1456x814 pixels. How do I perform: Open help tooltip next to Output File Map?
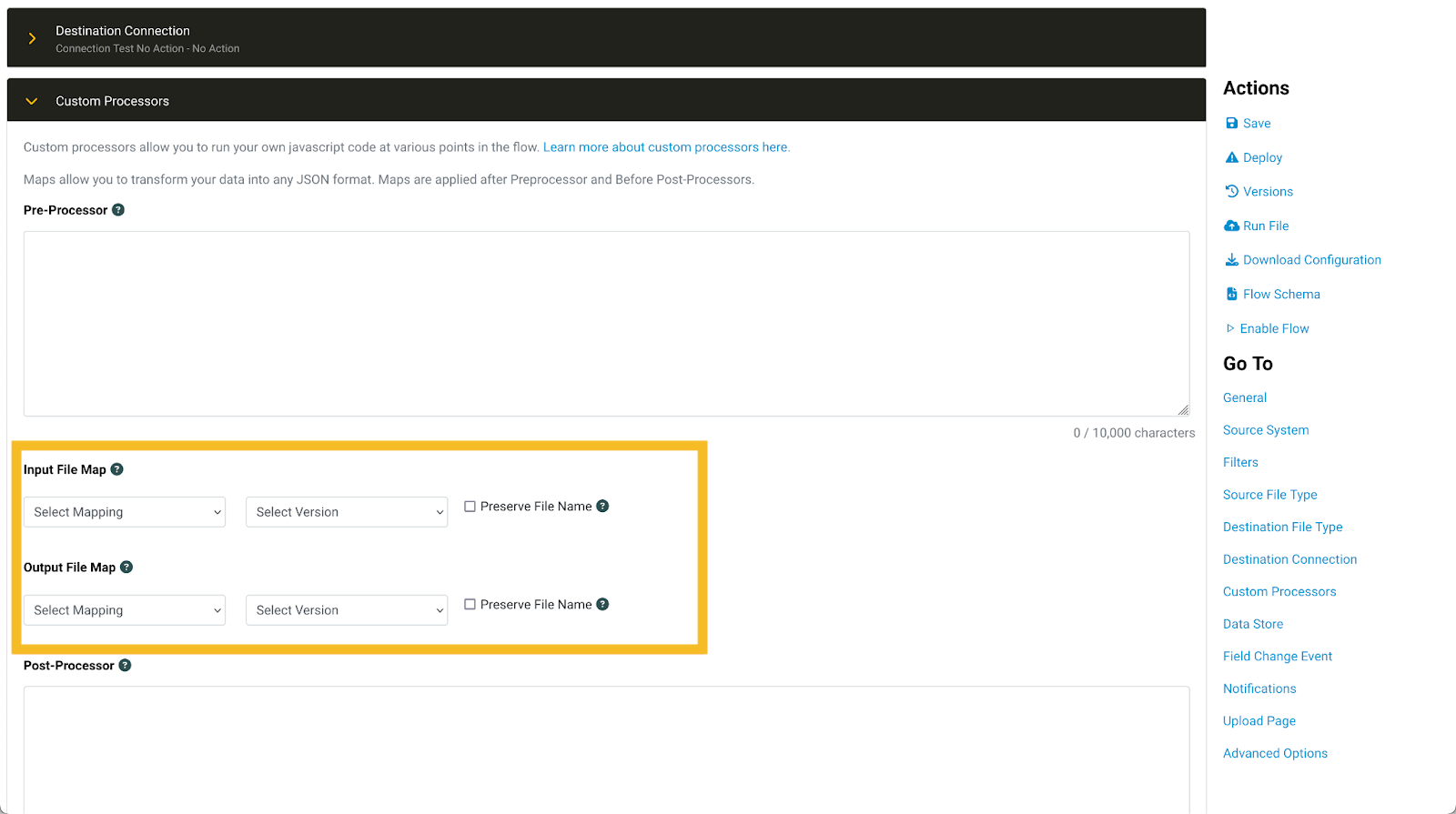pos(126,567)
